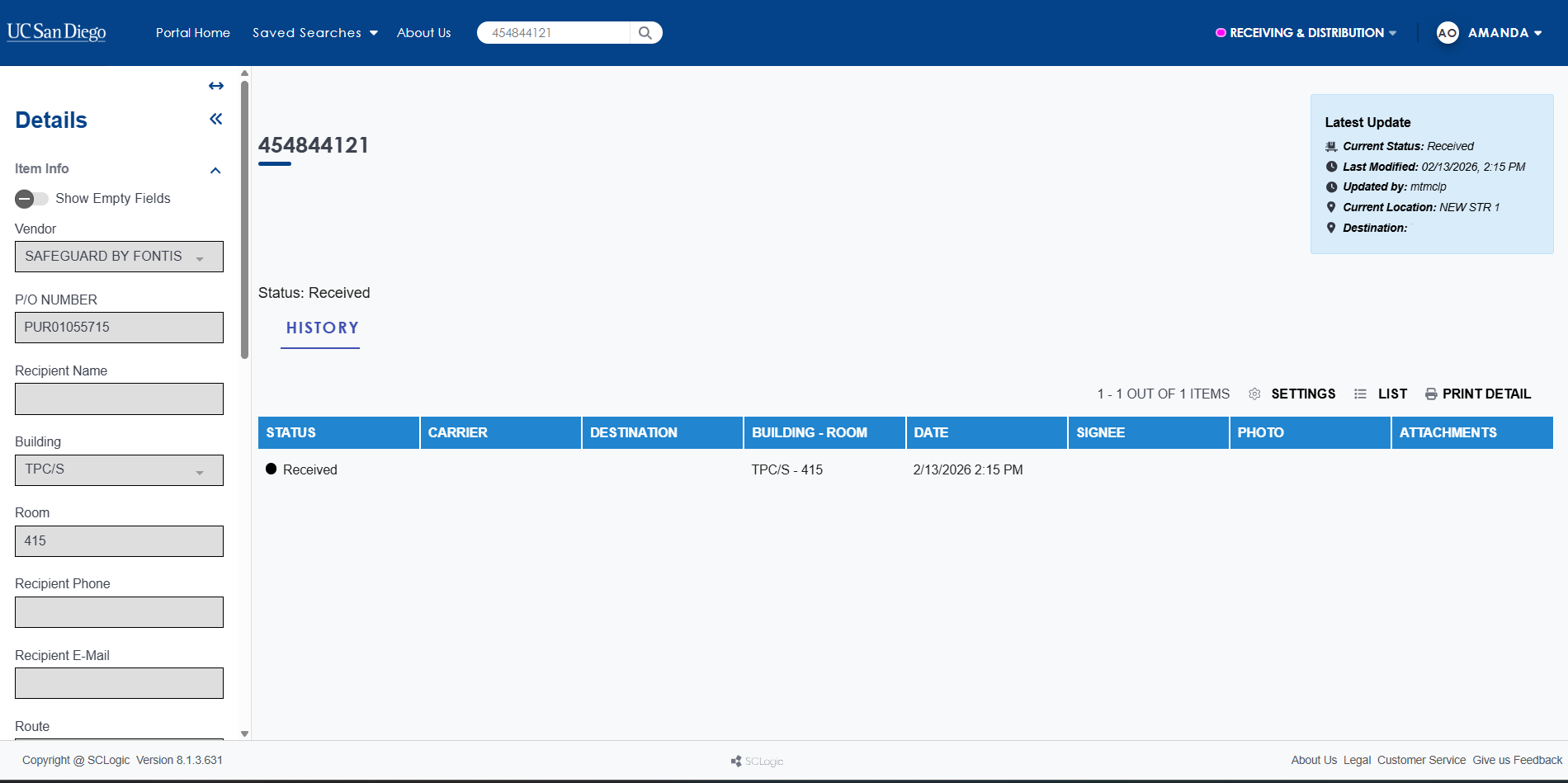Screen dimensions: 1568x783
Task: Collapse the Details panel with double chevron
Action: click(215, 119)
